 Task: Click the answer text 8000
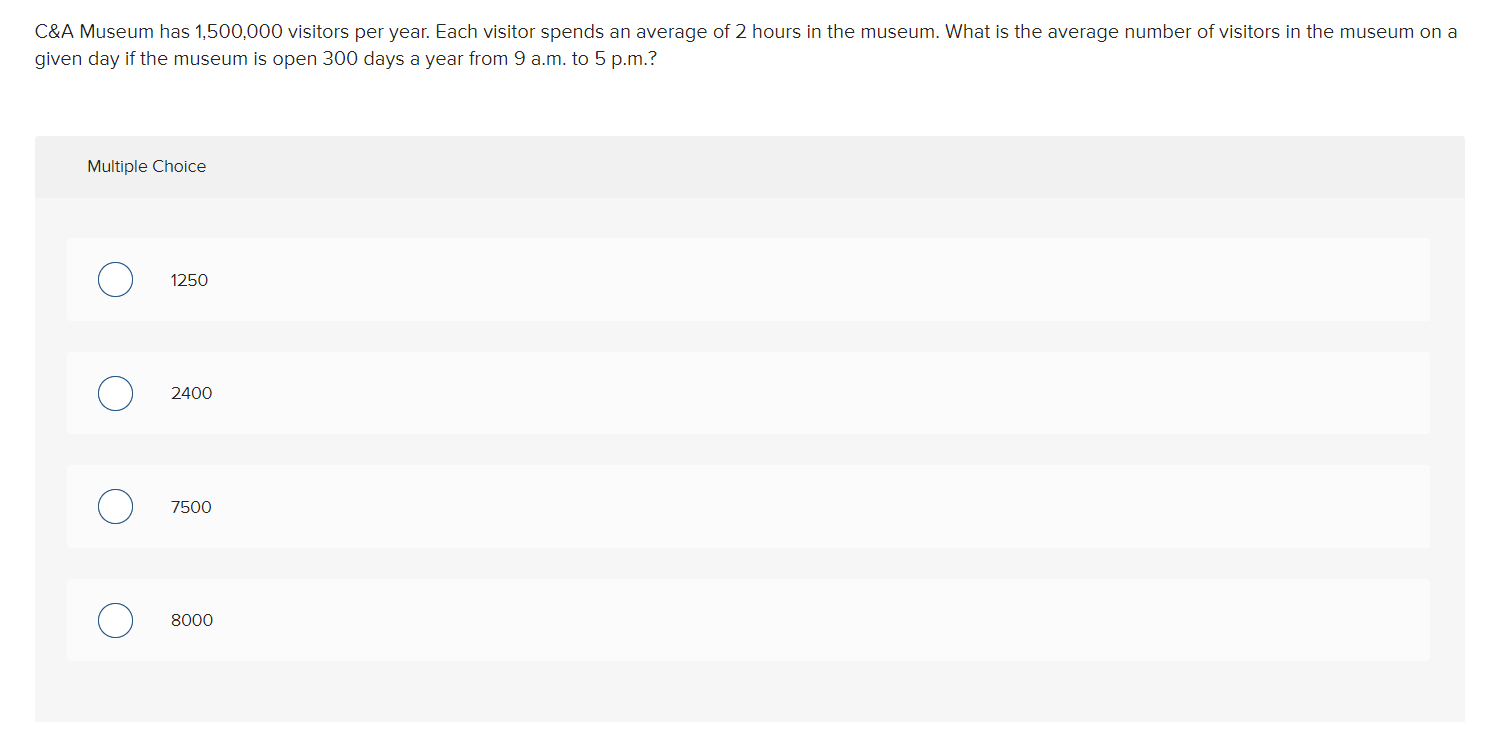192,620
